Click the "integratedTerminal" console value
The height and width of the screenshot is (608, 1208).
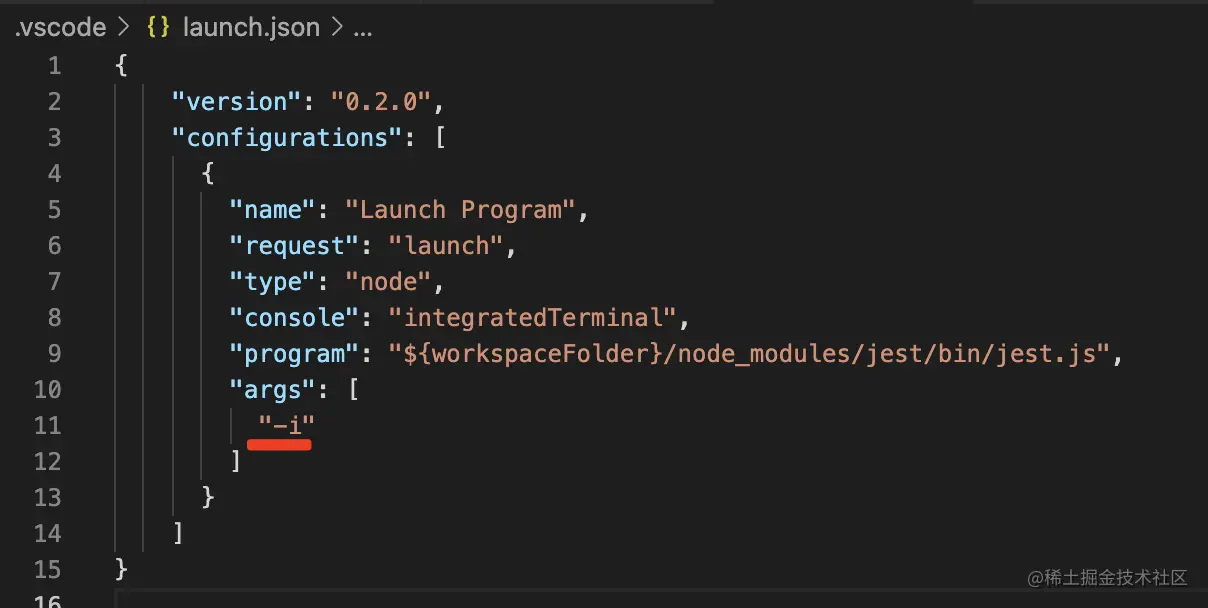pyautogui.click(x=533, y=317)
